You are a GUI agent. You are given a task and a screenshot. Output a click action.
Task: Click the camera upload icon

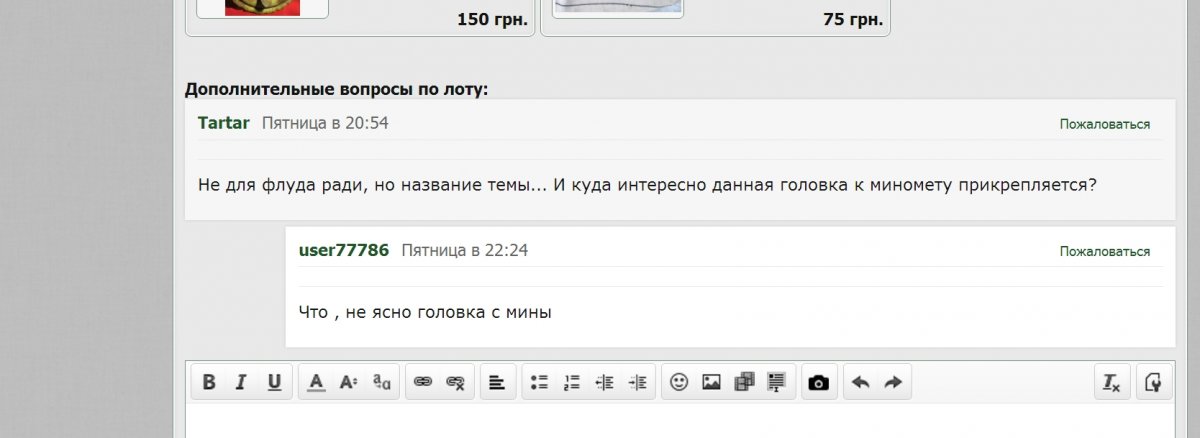click(x=818, y=382)
